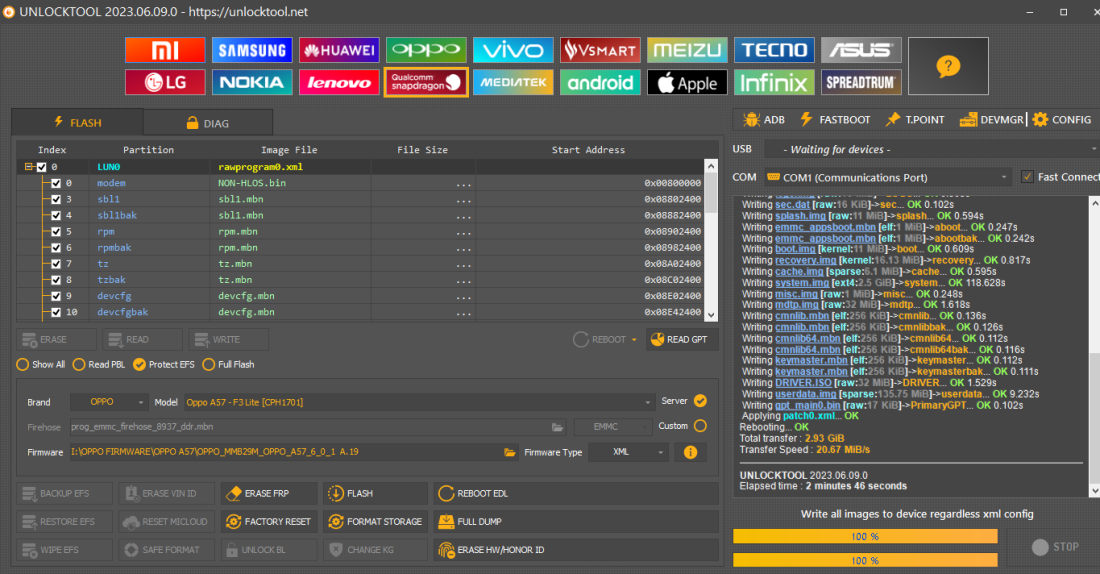Screen dimensions: 1100x574
Task: Toggle LUN0 root checkbox
Action: point(41,167)
